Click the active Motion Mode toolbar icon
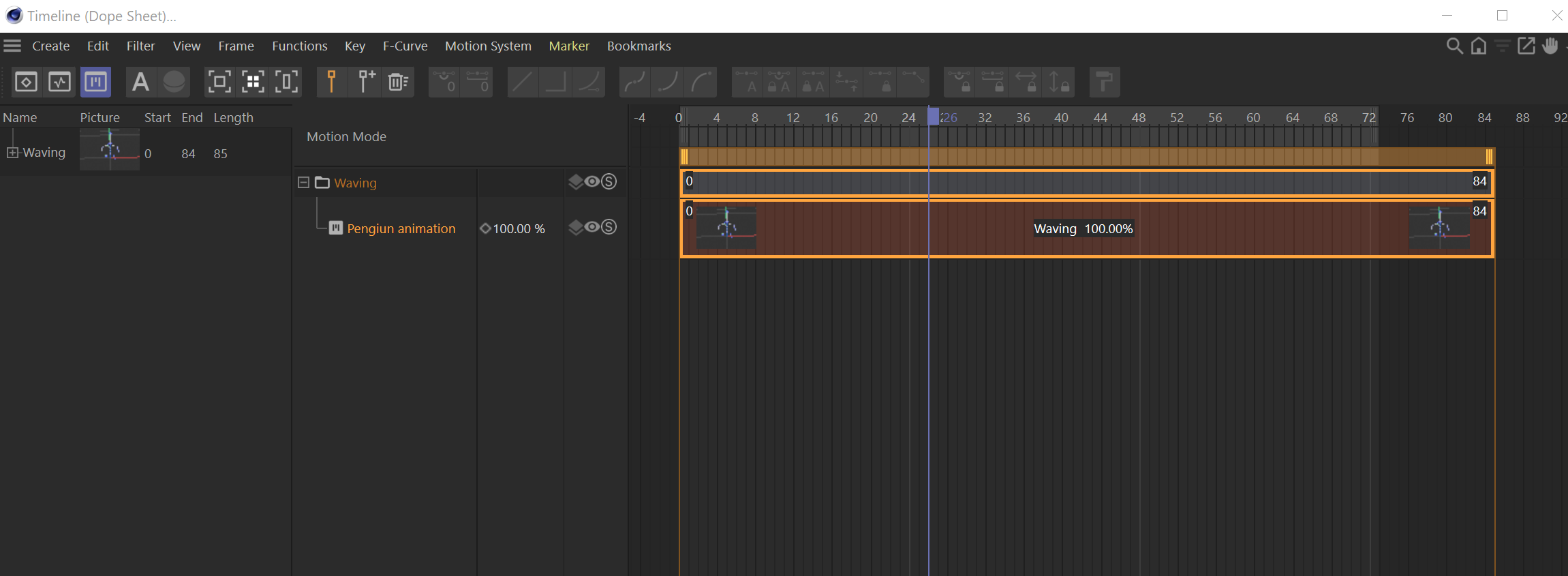 coord(95,82)
